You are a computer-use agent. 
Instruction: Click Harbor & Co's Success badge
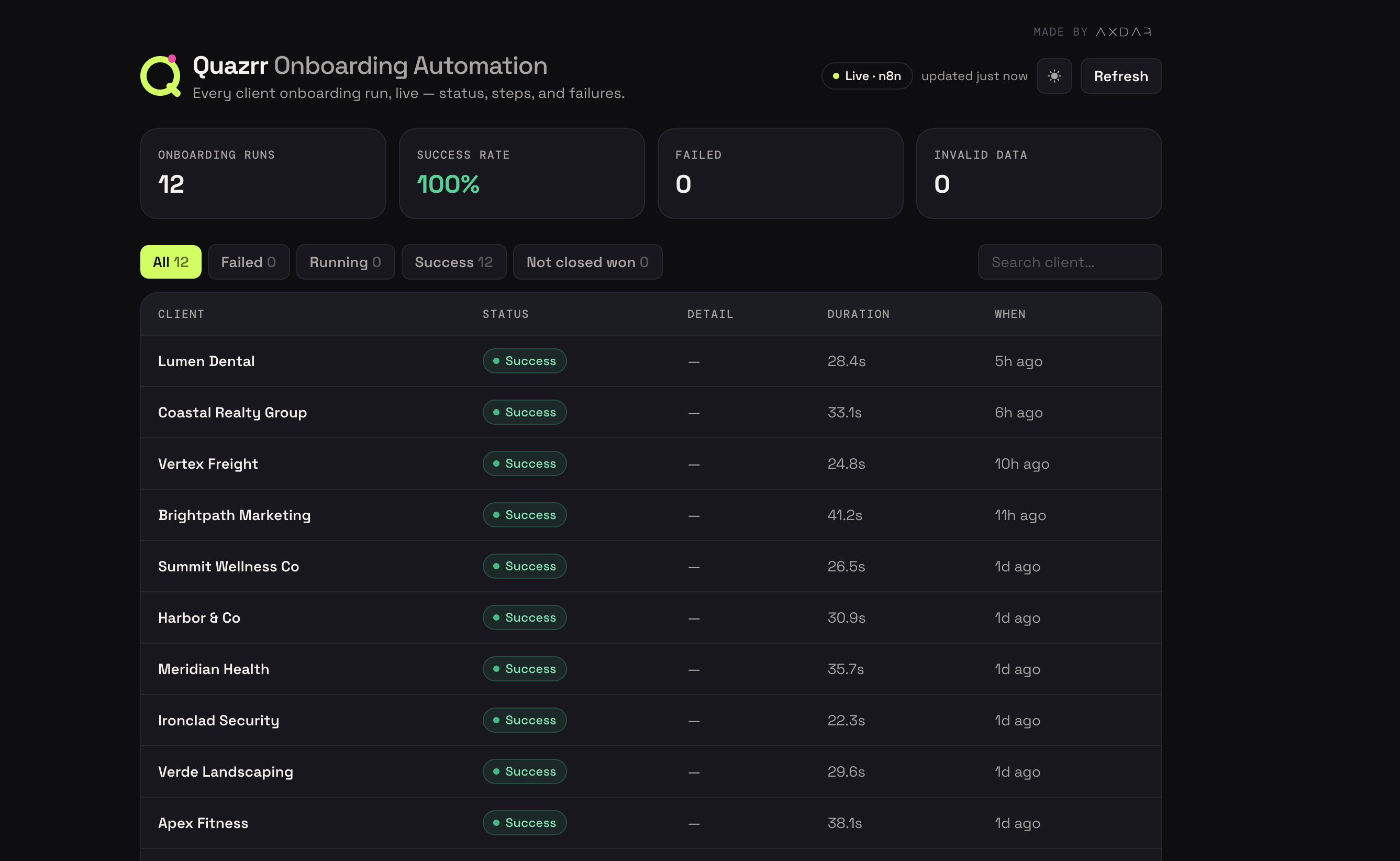tap(524, 617)
